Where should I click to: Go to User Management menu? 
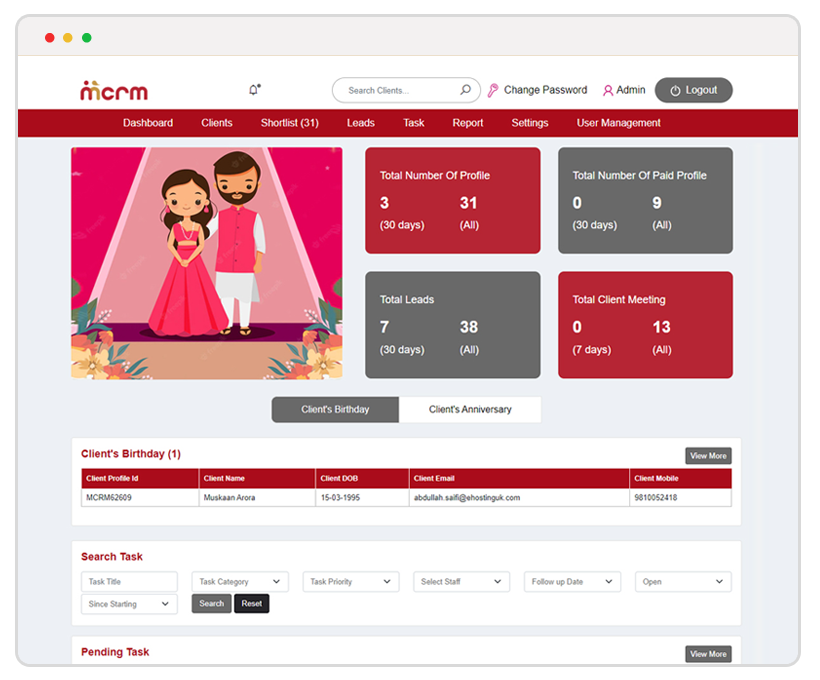click(x=618, y=123)
